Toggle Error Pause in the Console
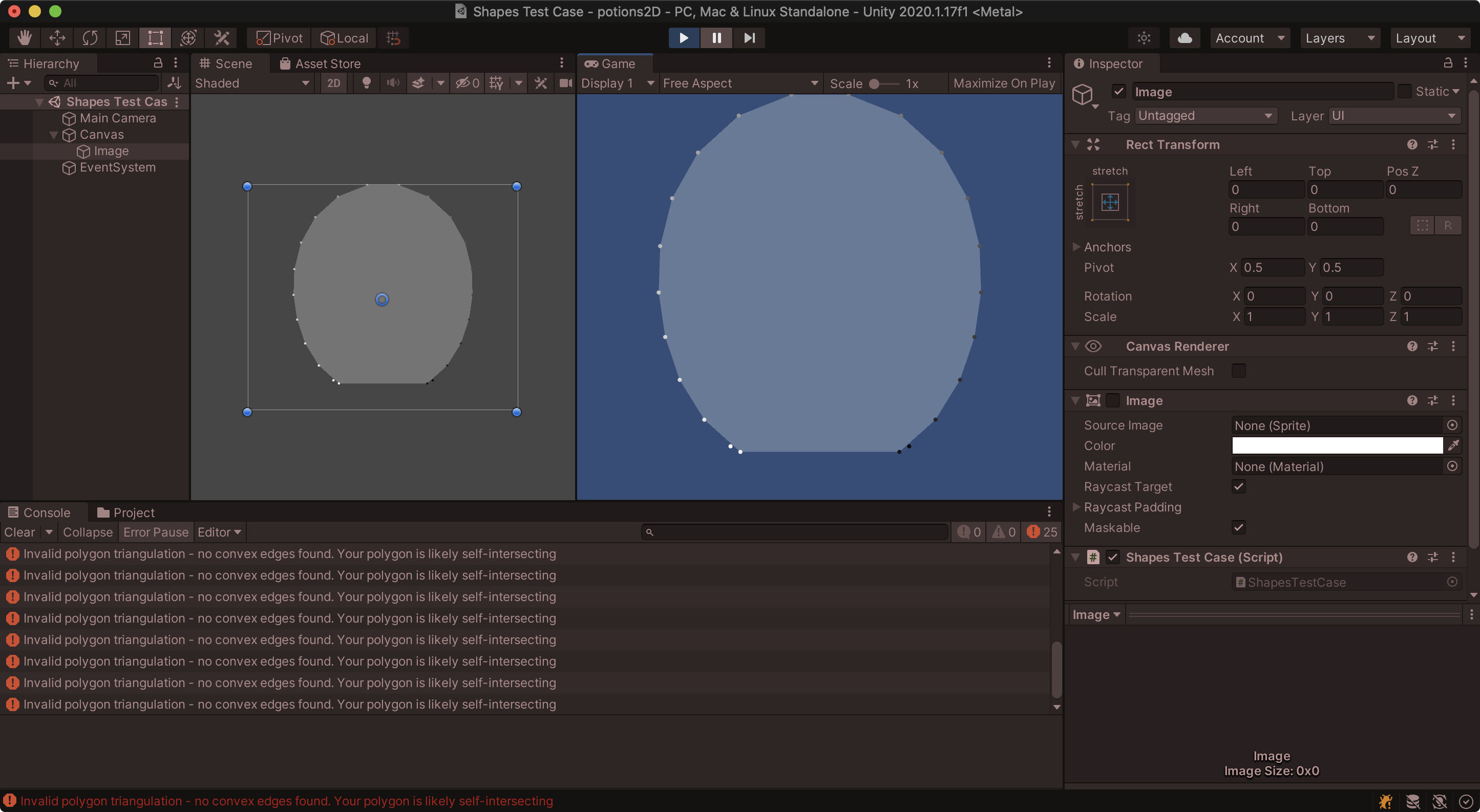 (156, 532)
